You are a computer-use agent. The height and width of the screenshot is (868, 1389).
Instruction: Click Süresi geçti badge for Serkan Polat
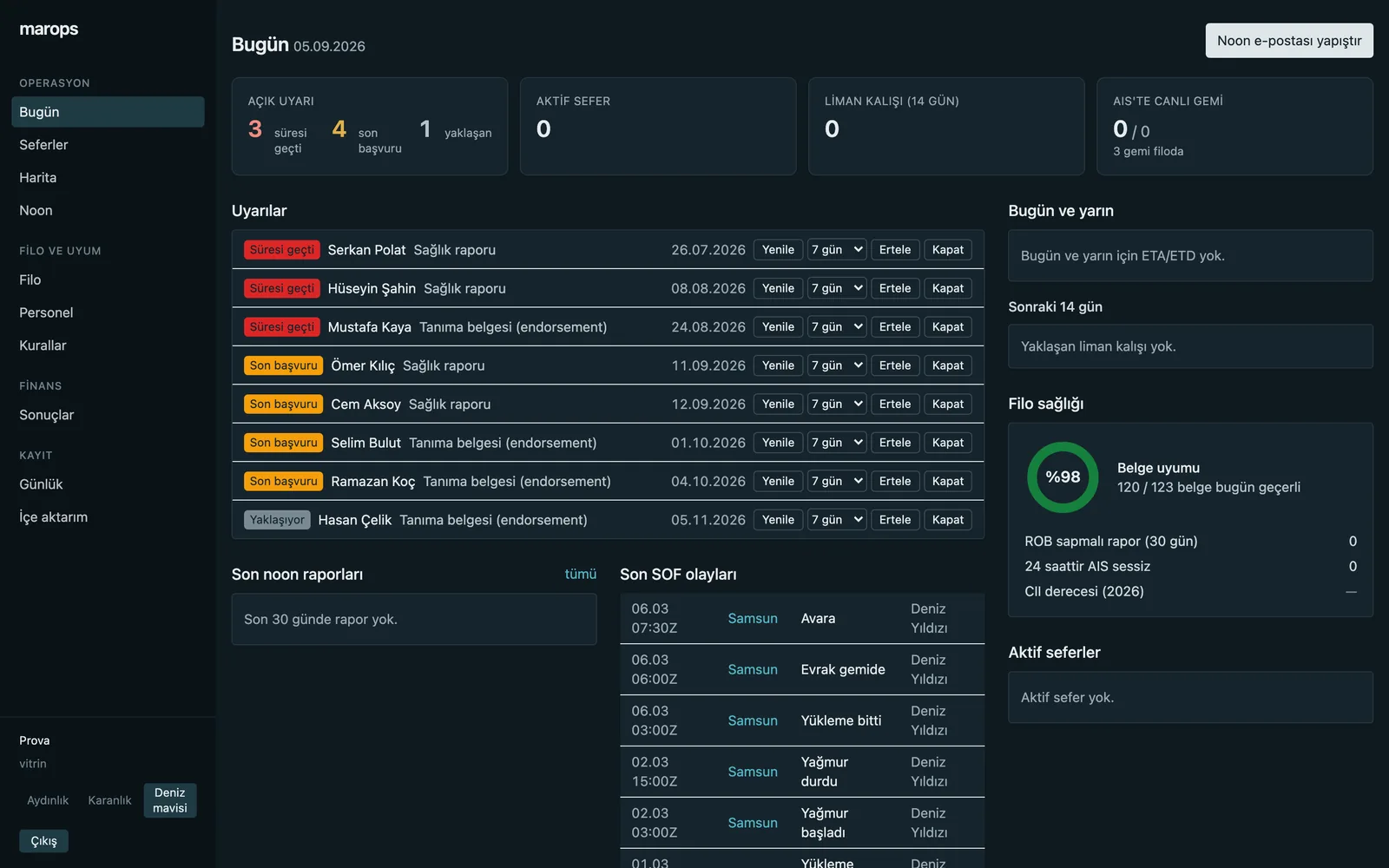tap(282, 250)
